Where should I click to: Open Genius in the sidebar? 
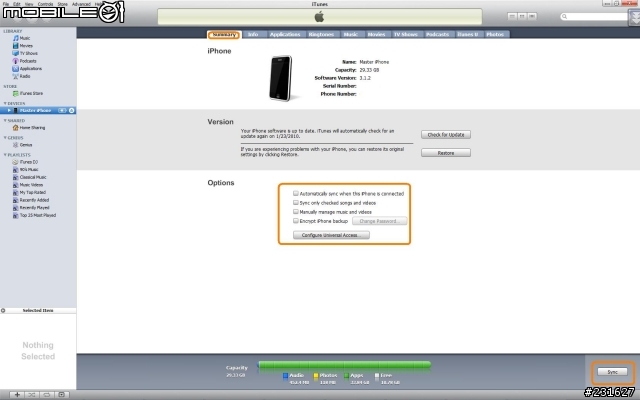point(22,144)
